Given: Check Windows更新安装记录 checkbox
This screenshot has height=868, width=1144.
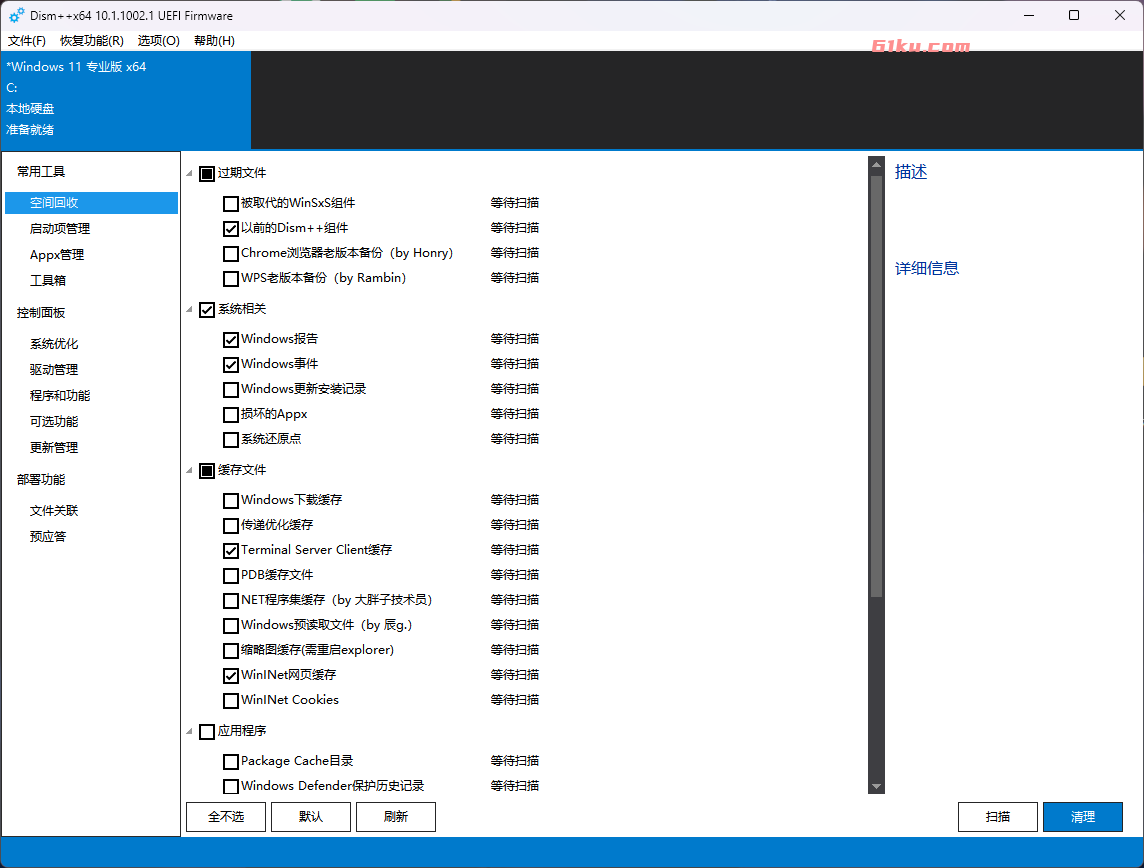Looking at the screenshot, I should click(x=231, y=390).
